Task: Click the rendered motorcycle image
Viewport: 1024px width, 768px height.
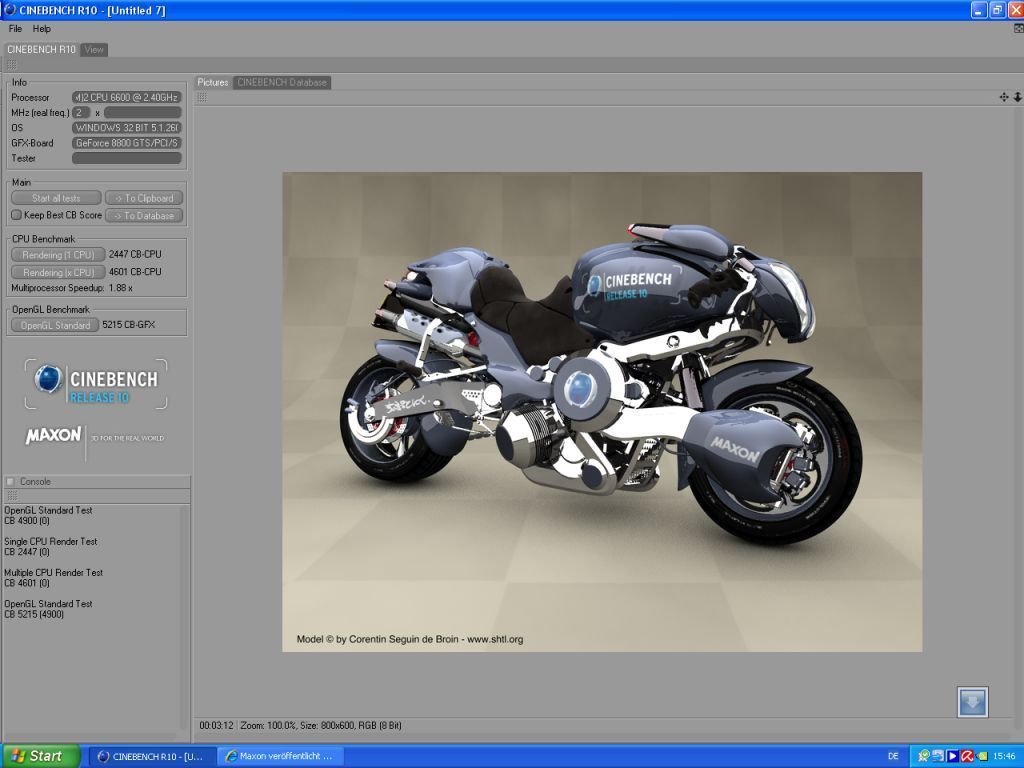Action: click(x=602, y=412)
